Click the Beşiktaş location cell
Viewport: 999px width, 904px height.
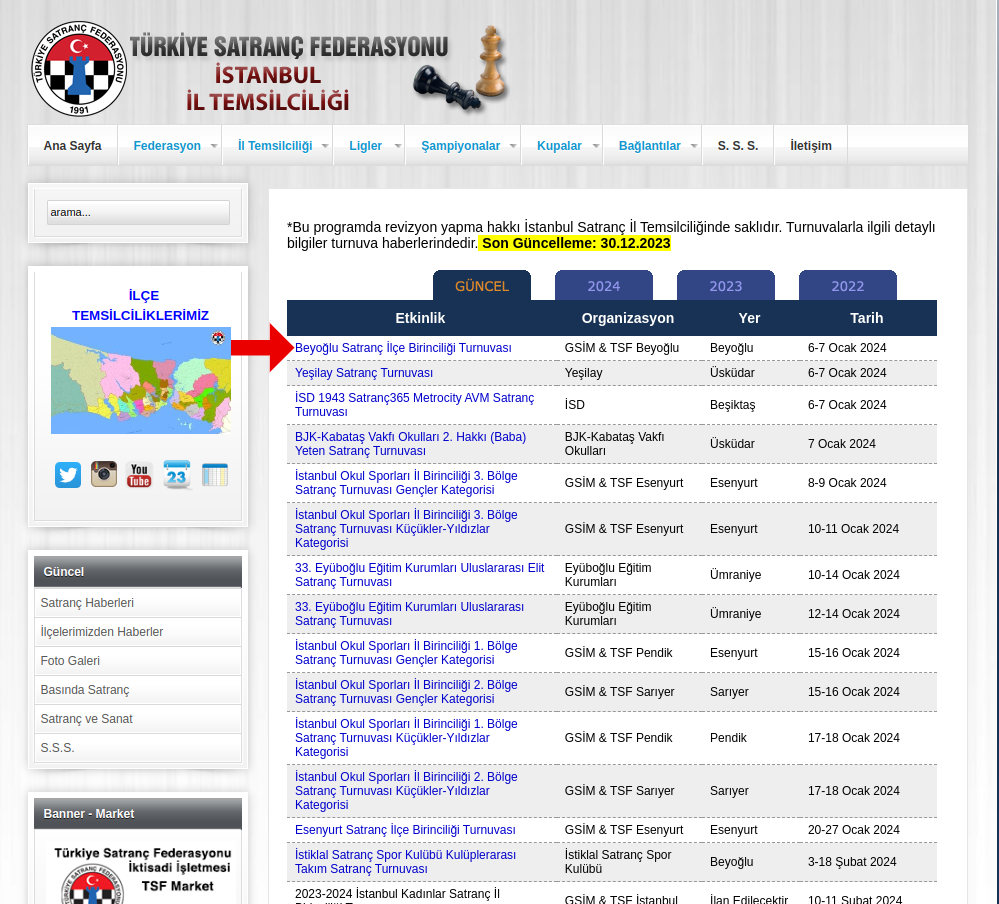[x=733, y=405]
